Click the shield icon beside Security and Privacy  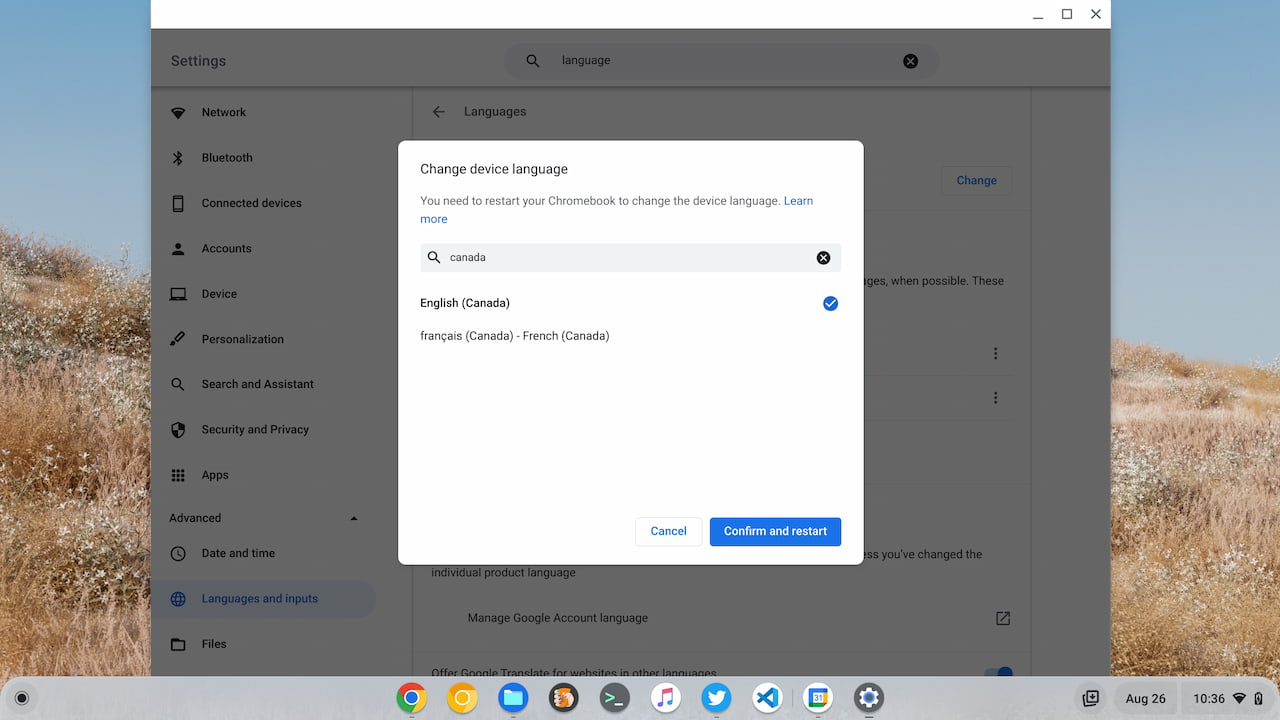point(178,430)
